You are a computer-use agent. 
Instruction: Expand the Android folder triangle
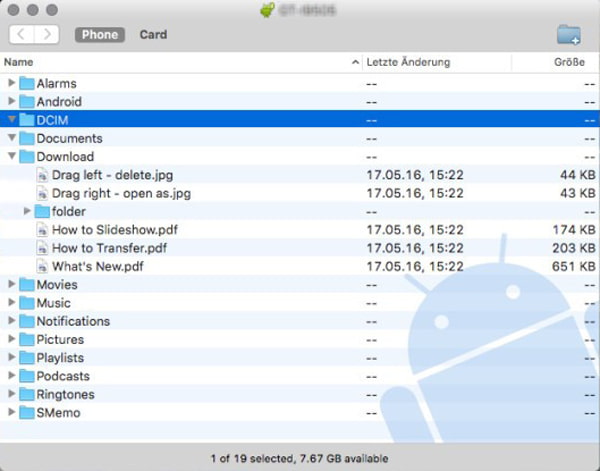pos(11,101)
